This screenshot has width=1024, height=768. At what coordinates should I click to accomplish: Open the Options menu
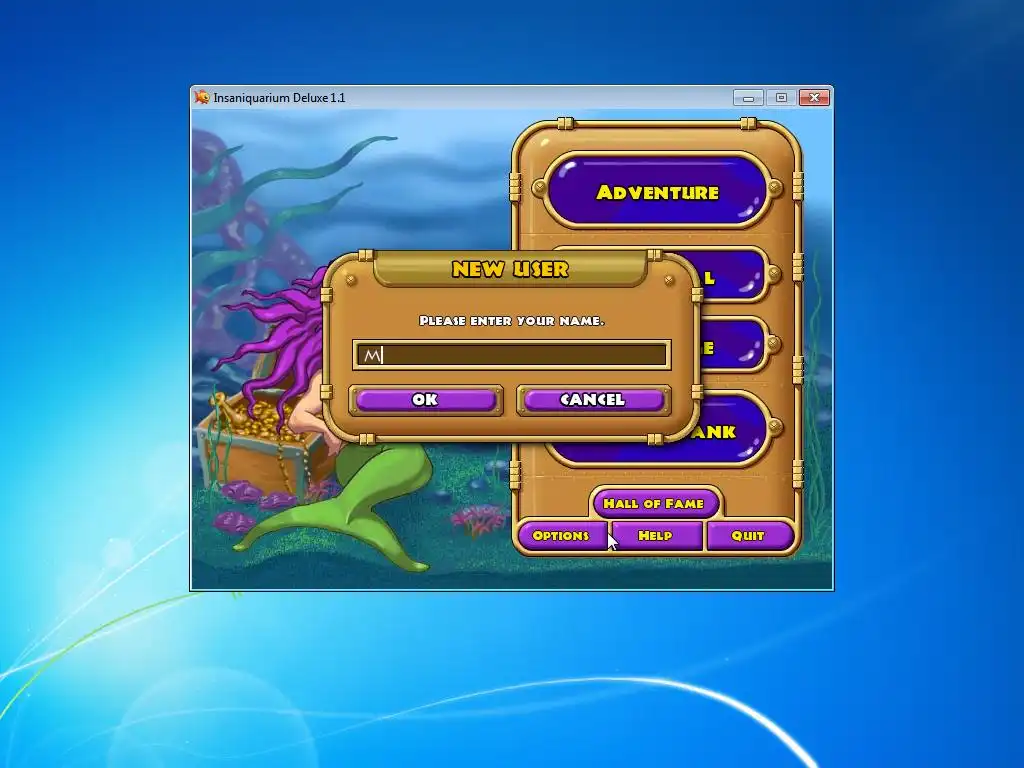point(562,536)
